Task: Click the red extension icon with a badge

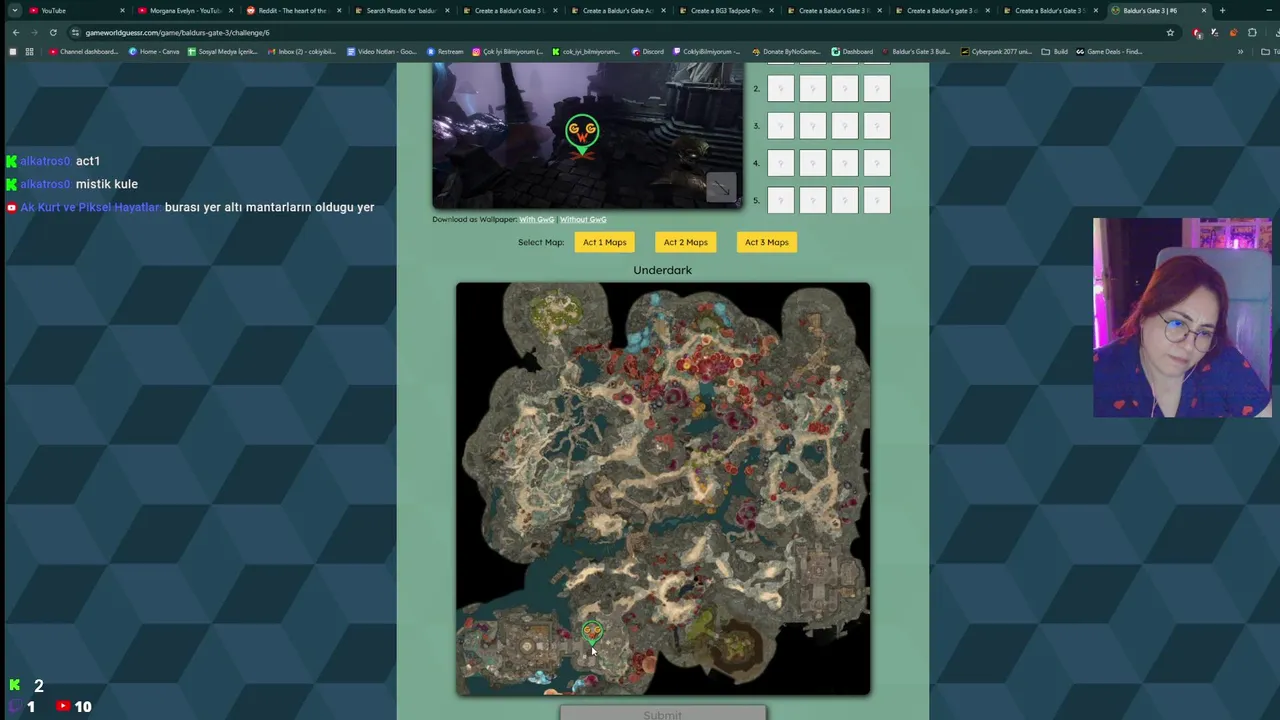Action: pyautogui.click(x=1198, y=32)
